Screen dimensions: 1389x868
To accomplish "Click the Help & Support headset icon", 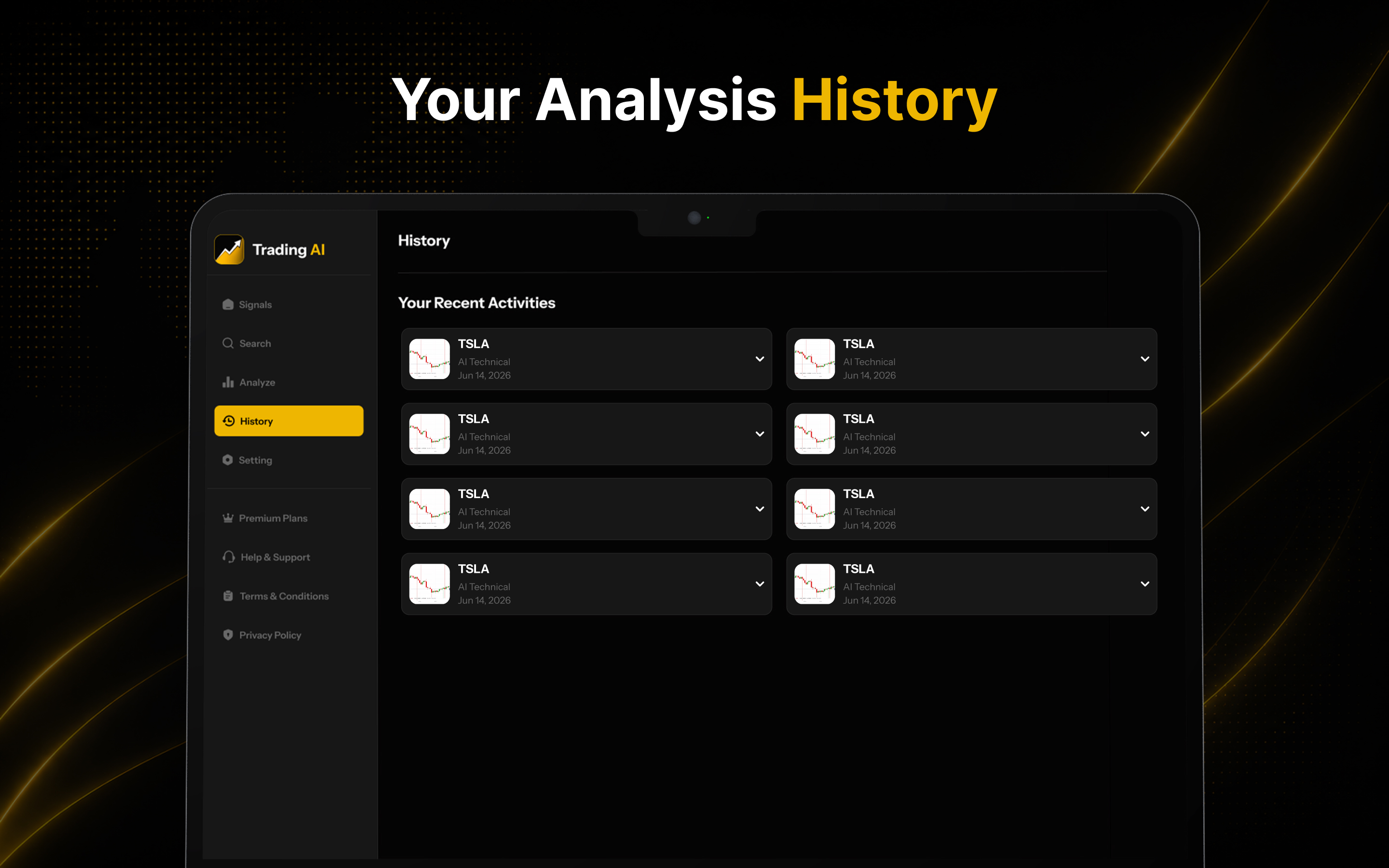I will [x=229, y=557].
